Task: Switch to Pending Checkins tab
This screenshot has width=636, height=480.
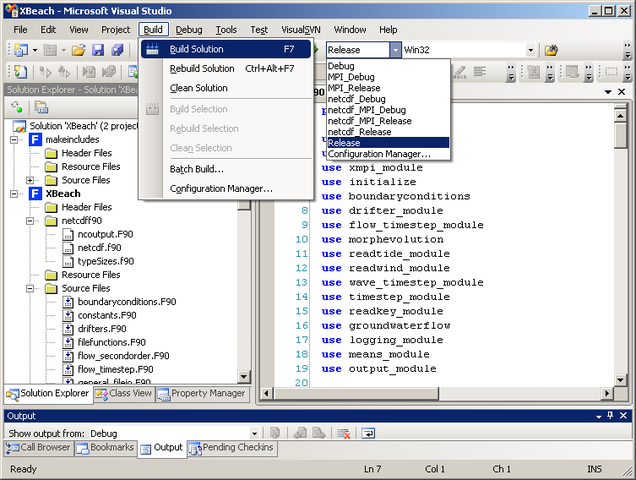Action: (x=232, y=448)
